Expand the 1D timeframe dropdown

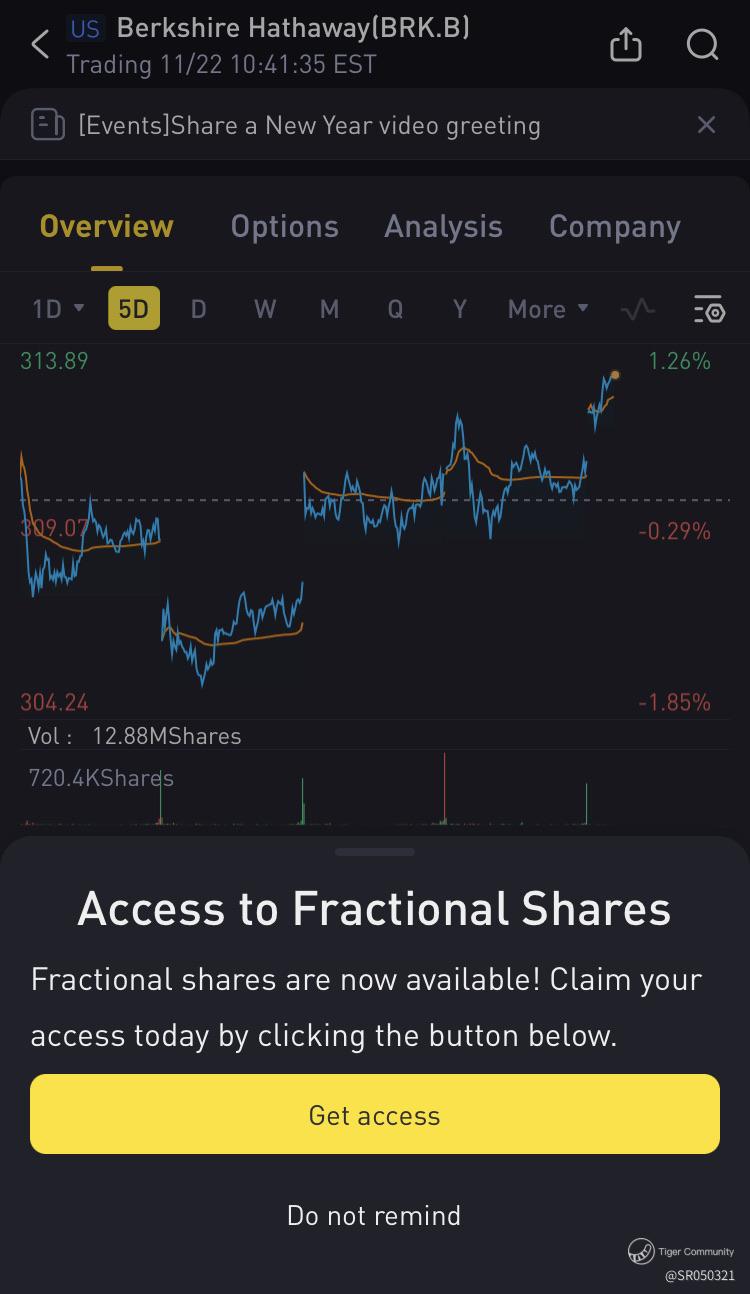click(x=58, y=309)
